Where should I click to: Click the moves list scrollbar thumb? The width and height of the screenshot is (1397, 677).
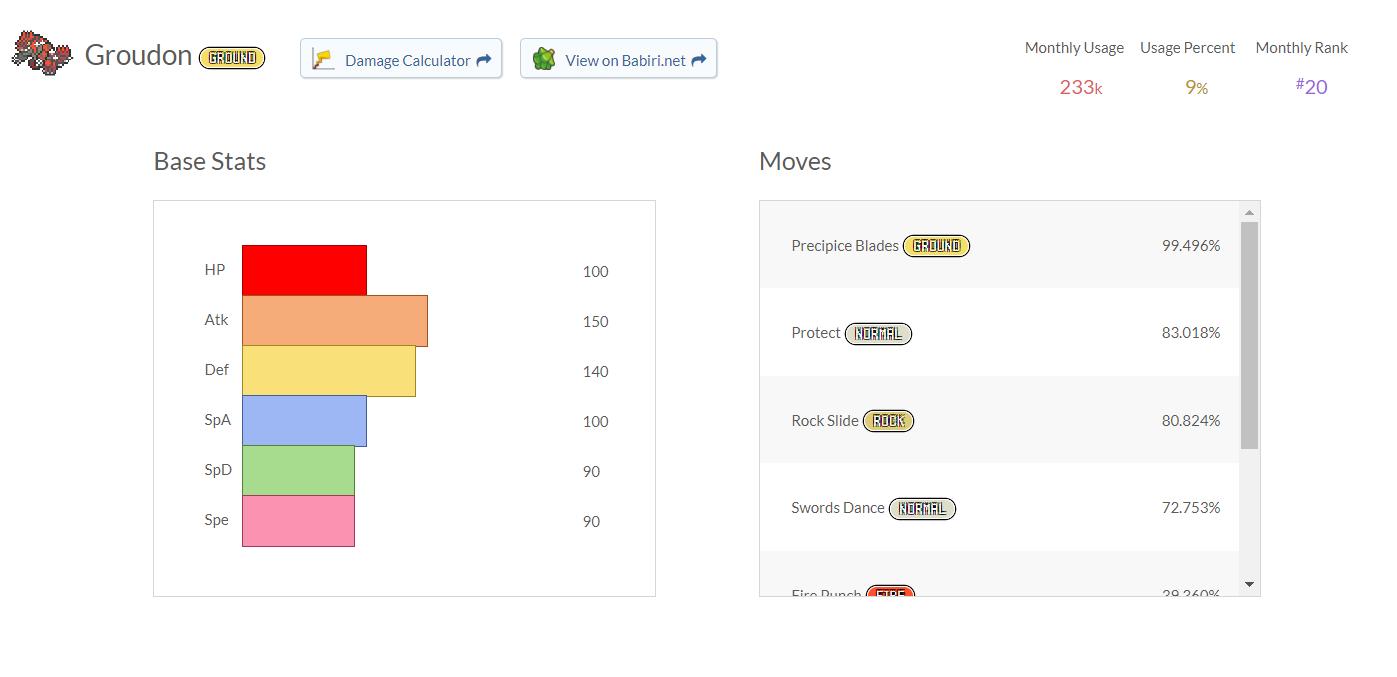tap(1249, 335)
